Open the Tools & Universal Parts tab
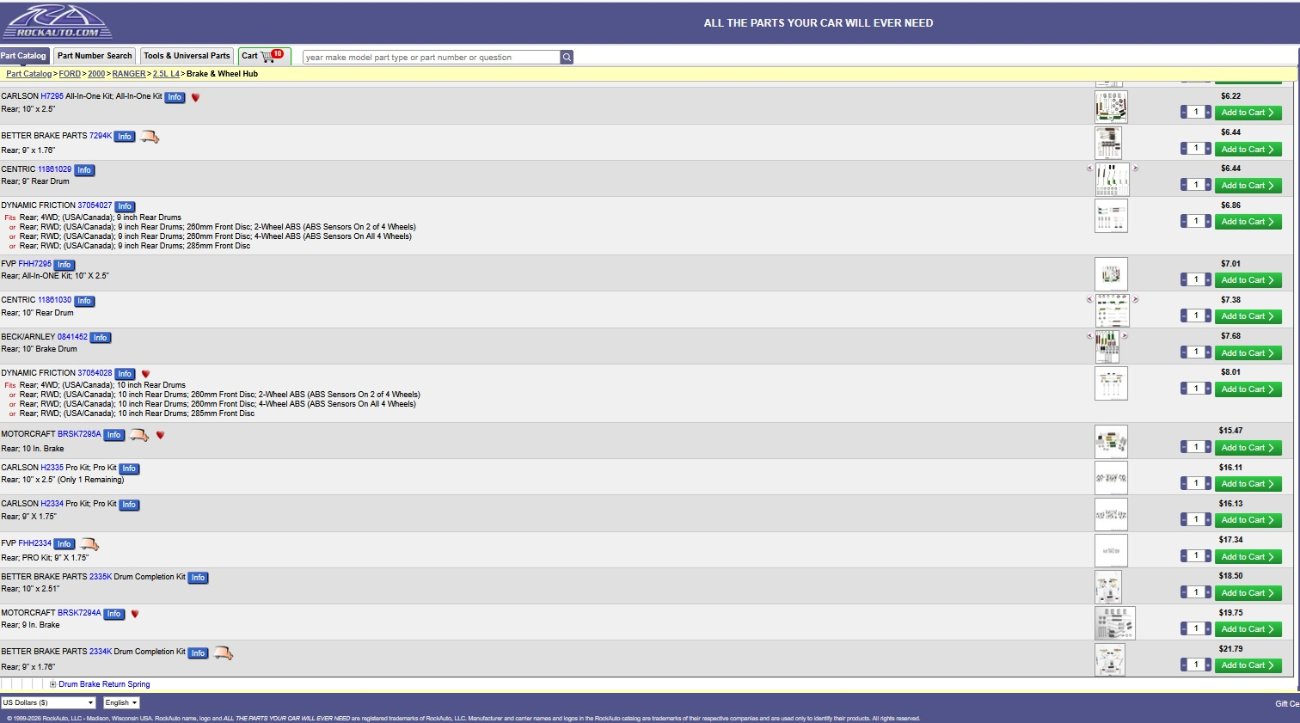Image resolution: width=1300 pixels, height=723 pixels. coord(186,57)
